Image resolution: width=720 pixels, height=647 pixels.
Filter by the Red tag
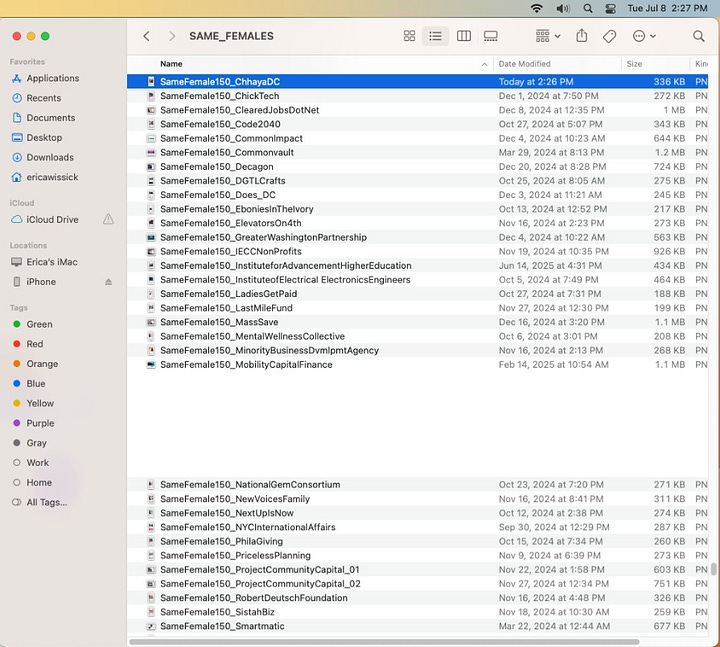pyautogui.click(x=35, y=344)
